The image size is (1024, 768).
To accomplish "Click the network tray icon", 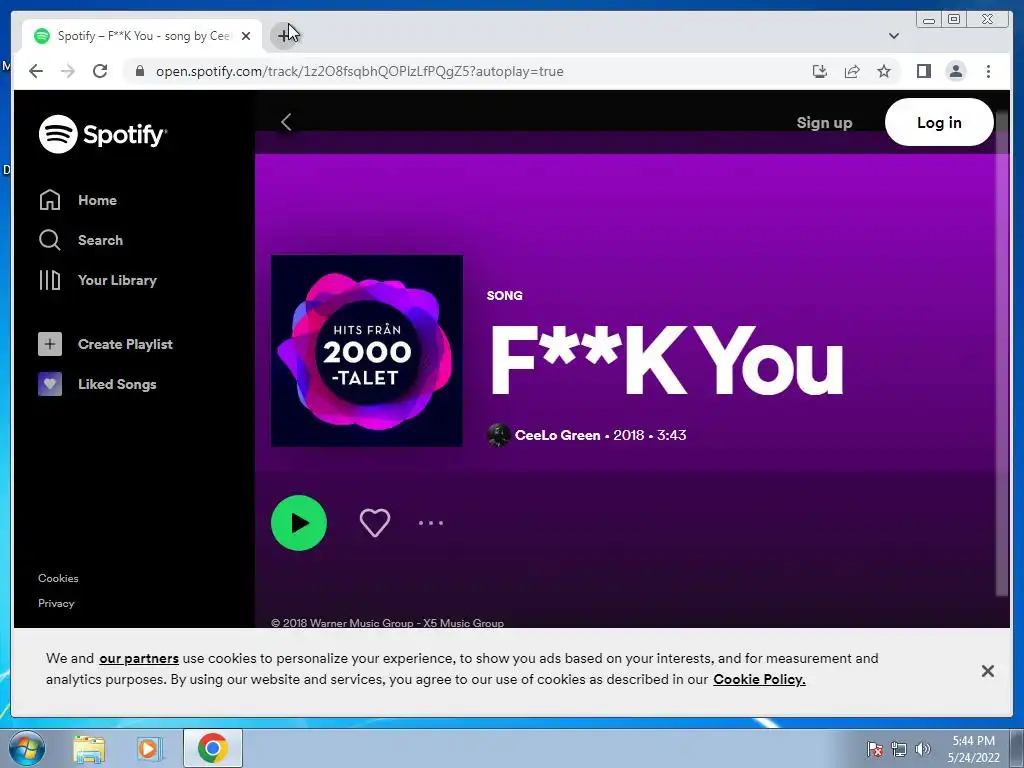I will (x=899, y=749).
